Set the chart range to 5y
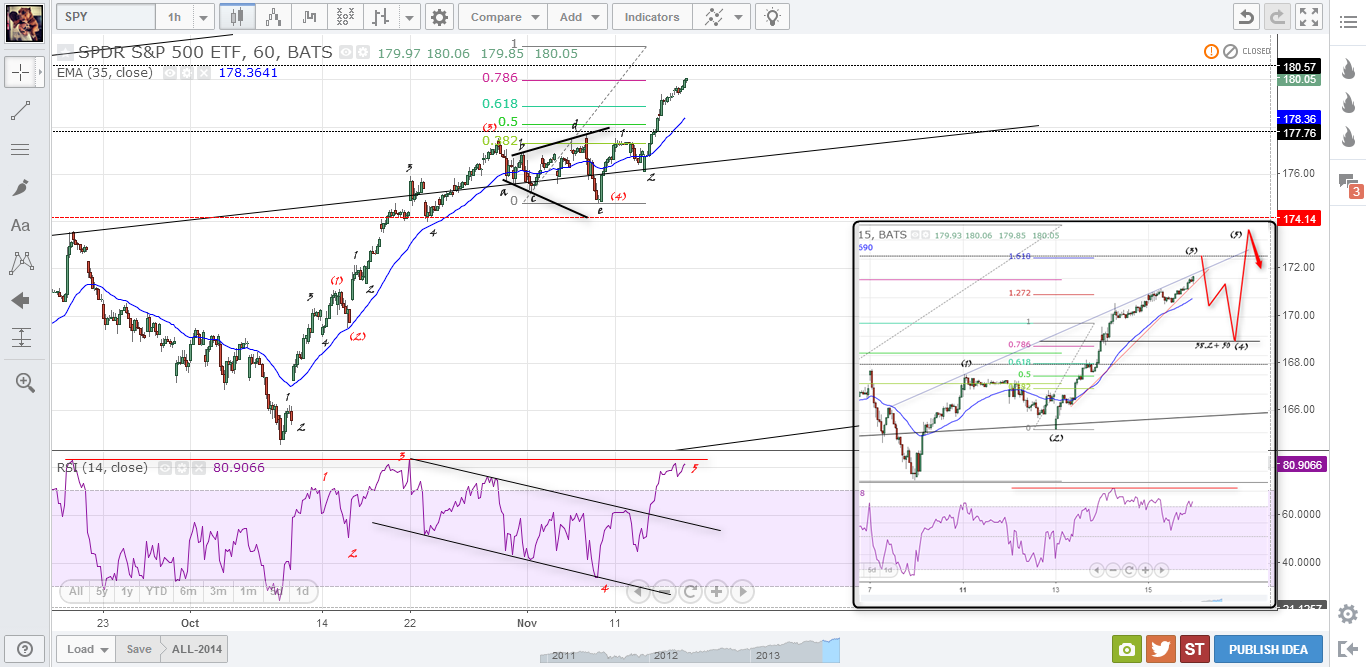1366x667 pixels. (102, 591)
